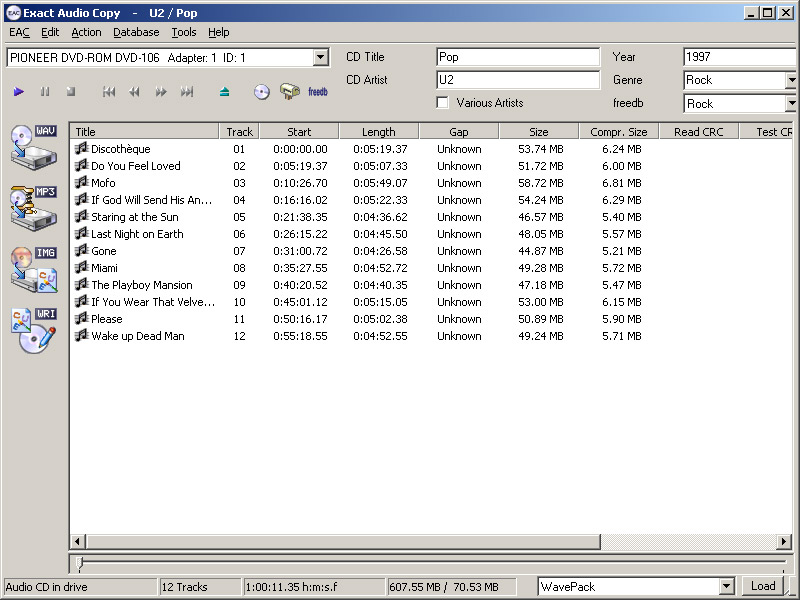Open the EAC menu

click(x=19, y=33)
